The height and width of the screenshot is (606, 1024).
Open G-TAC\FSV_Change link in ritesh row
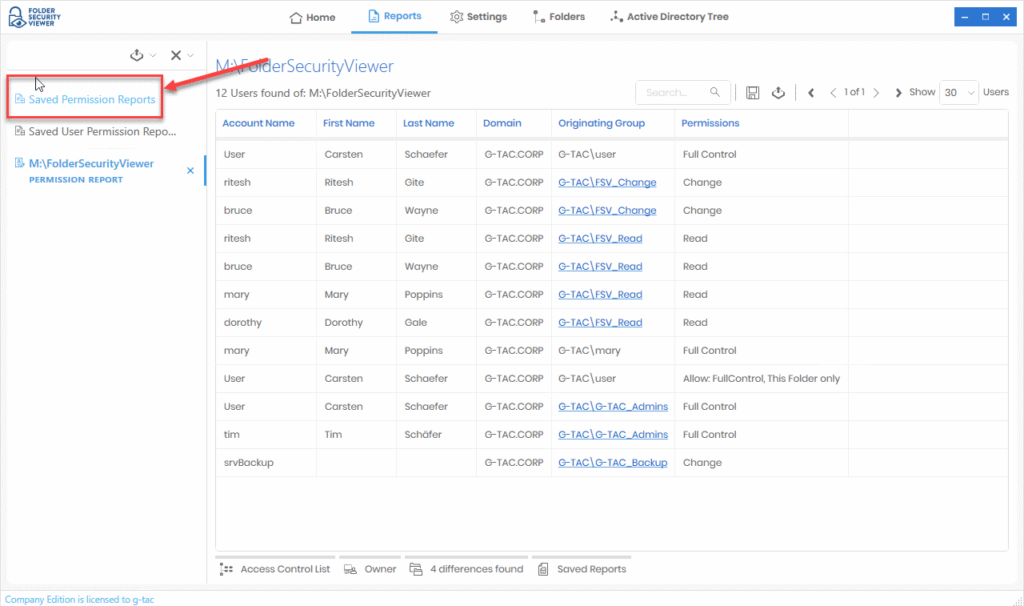tap(607, 182)
